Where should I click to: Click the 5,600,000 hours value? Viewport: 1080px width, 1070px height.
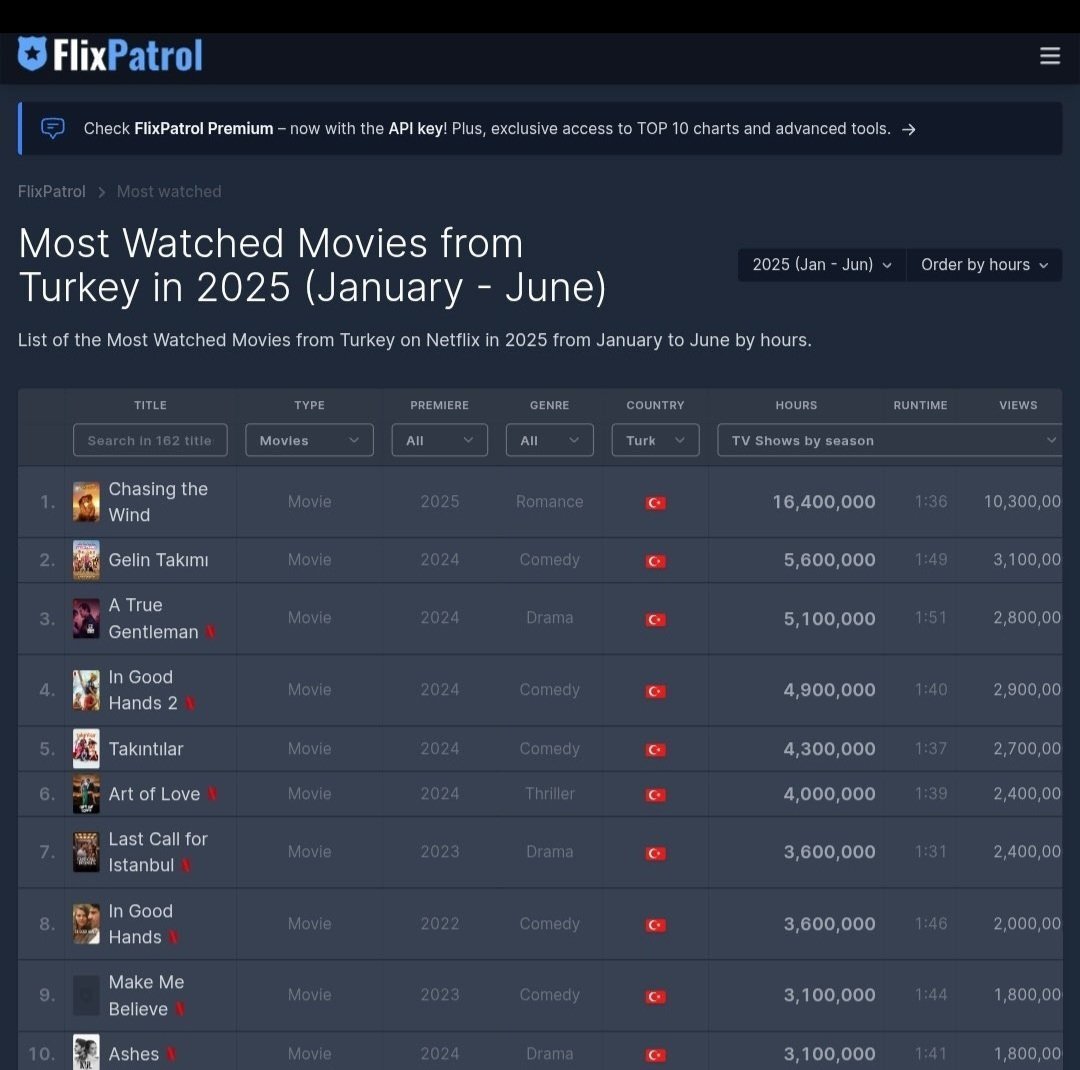(829, 559)
